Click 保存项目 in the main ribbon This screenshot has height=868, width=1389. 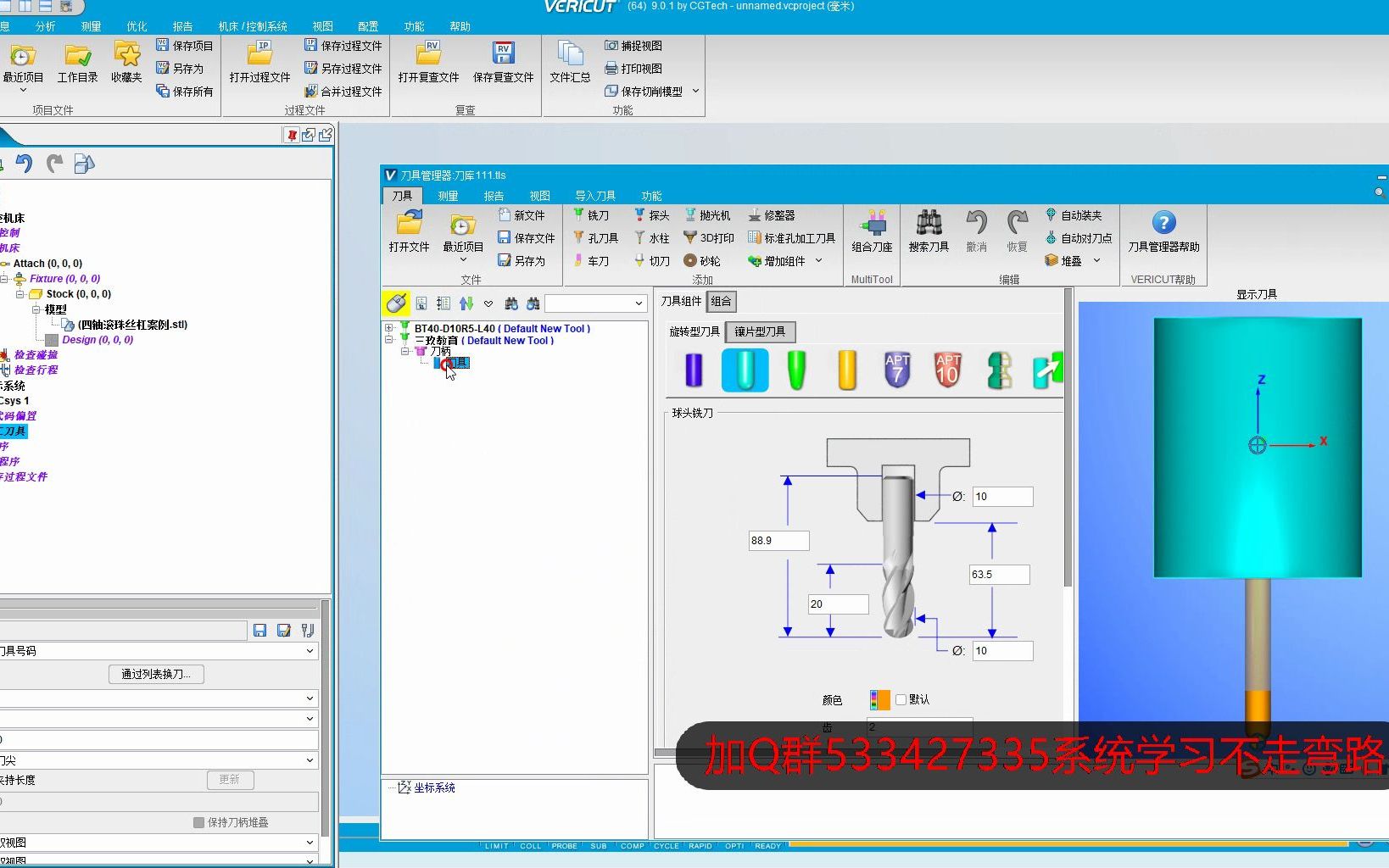tap(184, 46)
